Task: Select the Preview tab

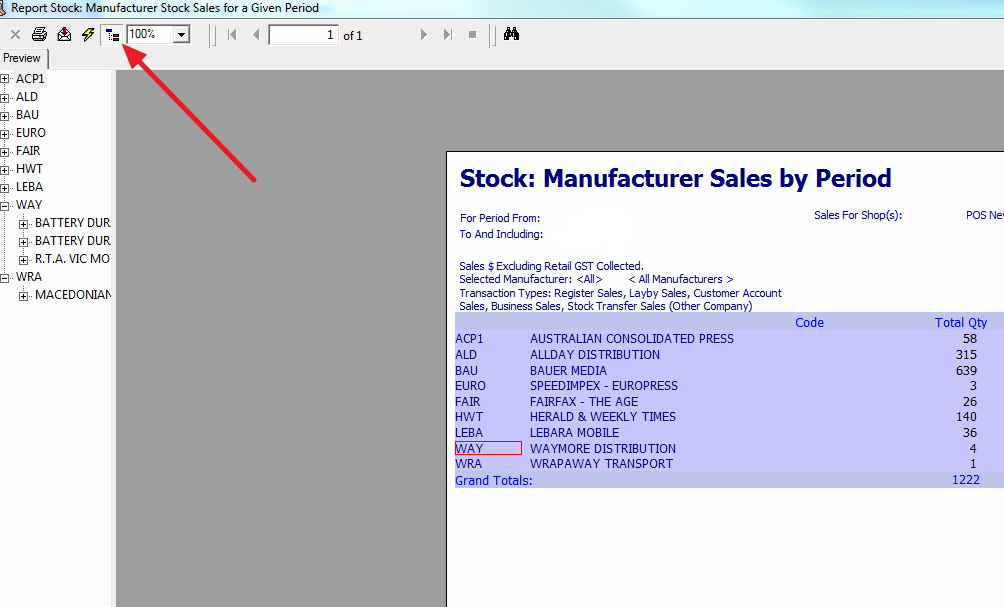Action: click(22, 58)
